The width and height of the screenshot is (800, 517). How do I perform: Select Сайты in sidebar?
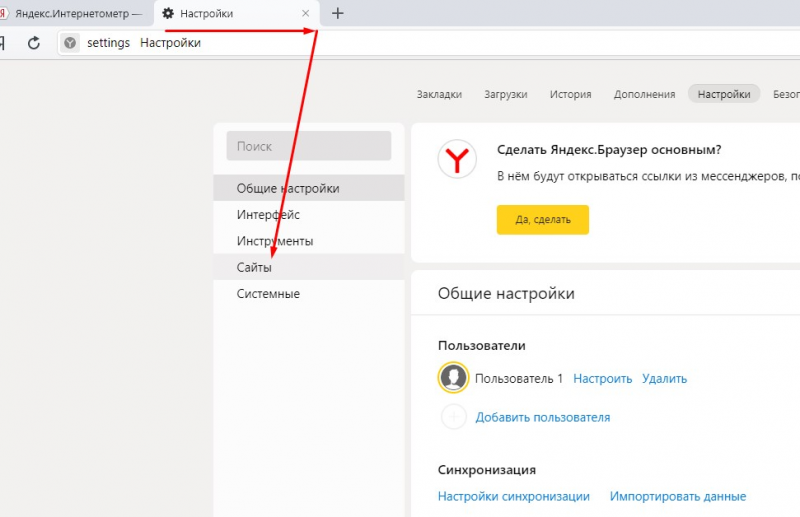(x=309, y=267)
